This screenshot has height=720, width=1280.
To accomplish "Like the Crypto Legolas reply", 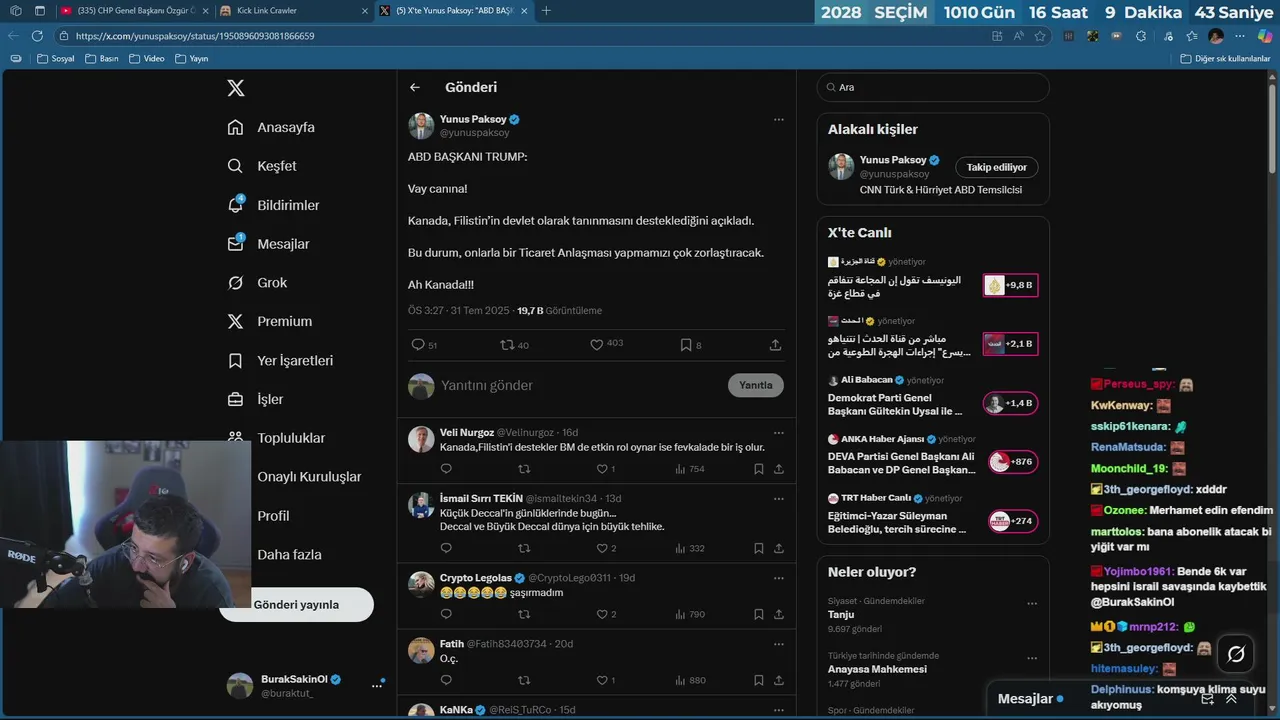I will pos(602,614).
